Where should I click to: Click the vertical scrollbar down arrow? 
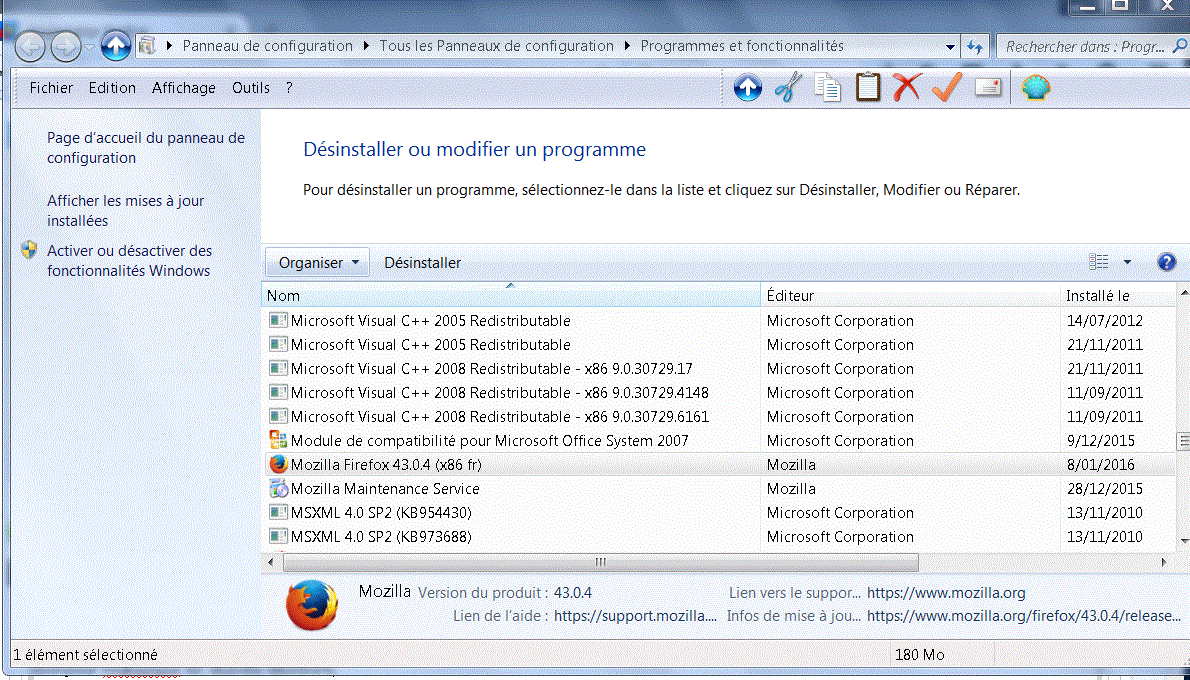(x=1183, y=541)
